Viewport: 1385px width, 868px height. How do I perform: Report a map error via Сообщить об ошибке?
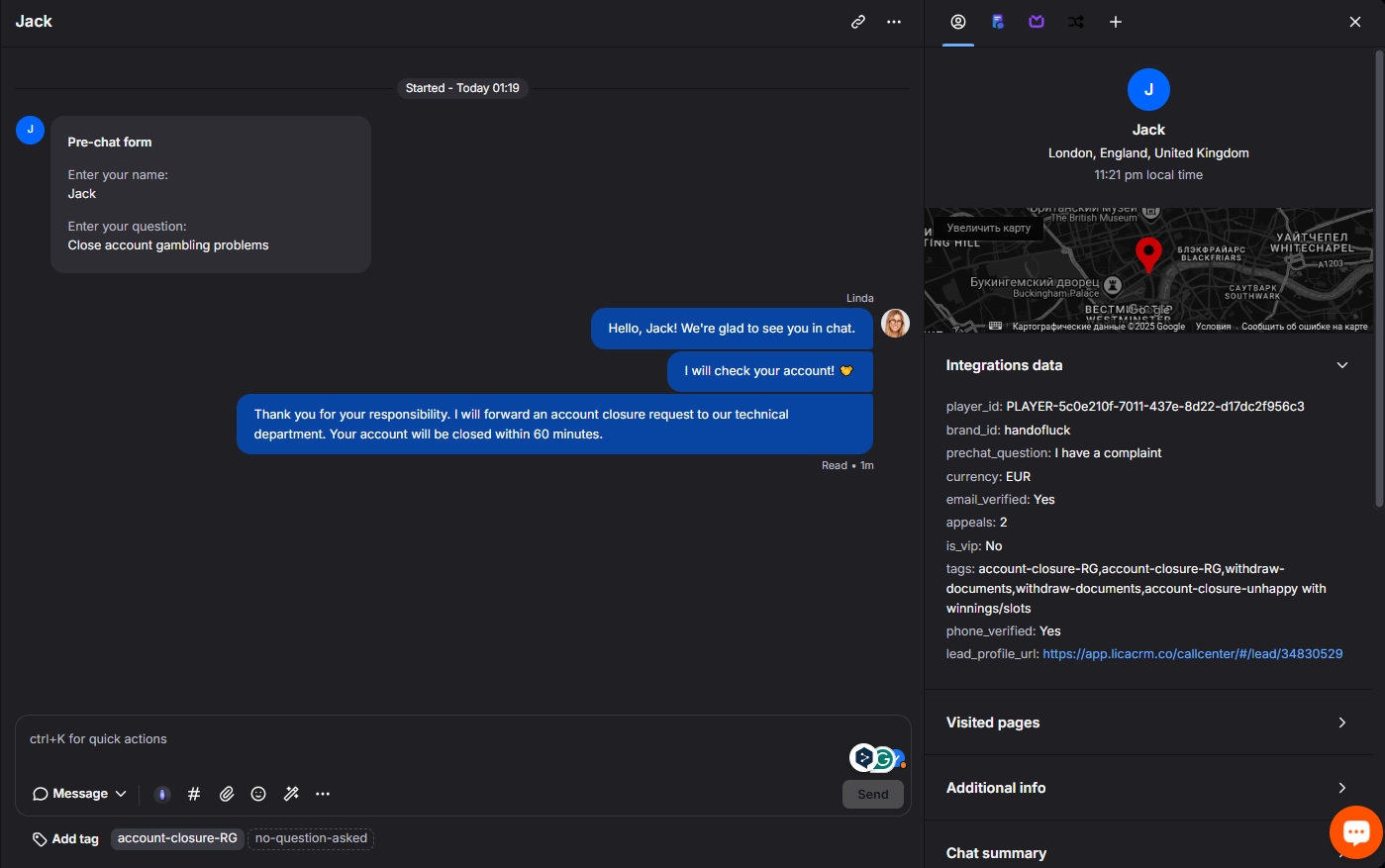(x=1304, y=327)
